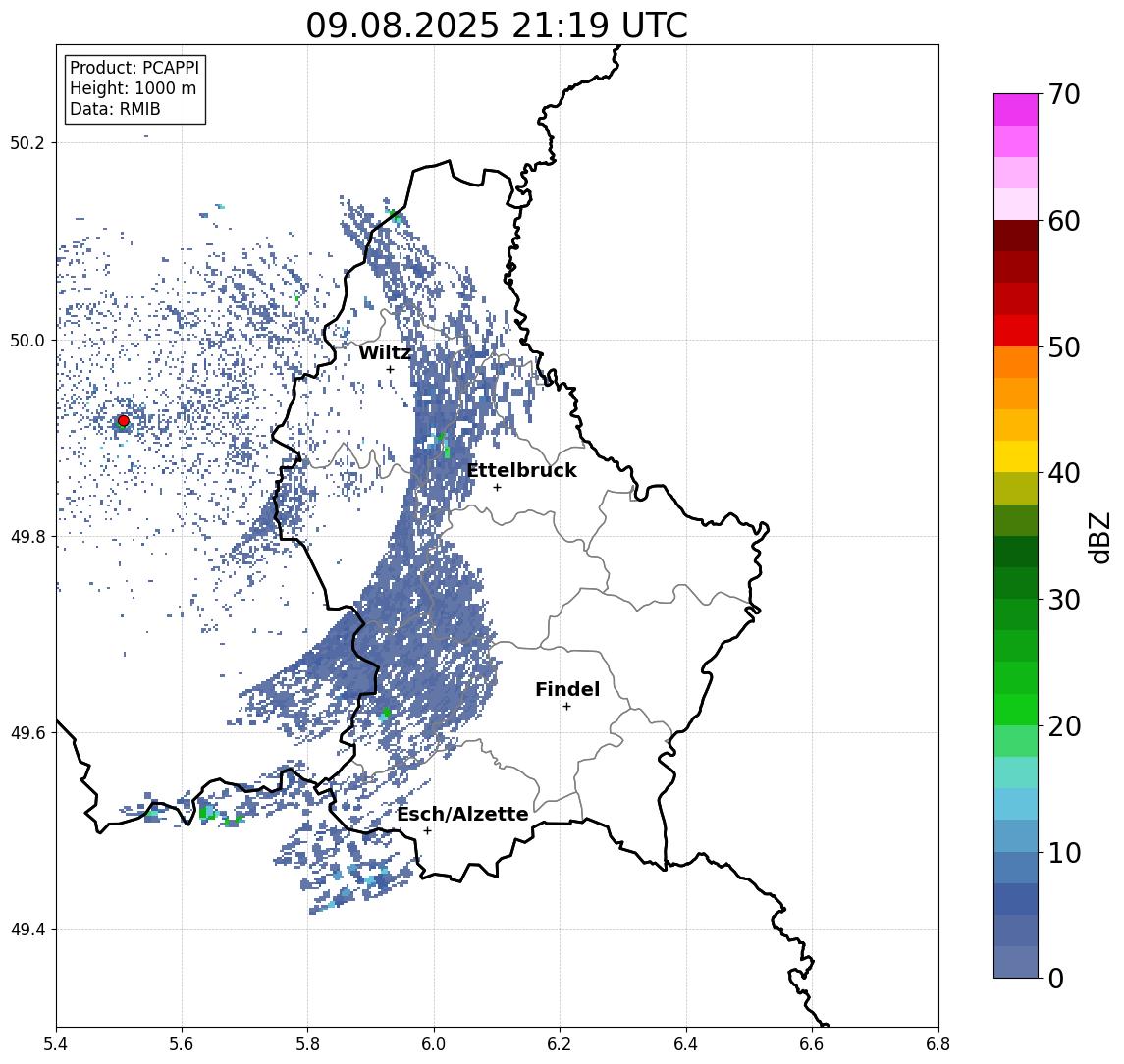Click the dark maroon colorbar segment below 60
Screen dimensions: 1124x1064
(1016, 236)
